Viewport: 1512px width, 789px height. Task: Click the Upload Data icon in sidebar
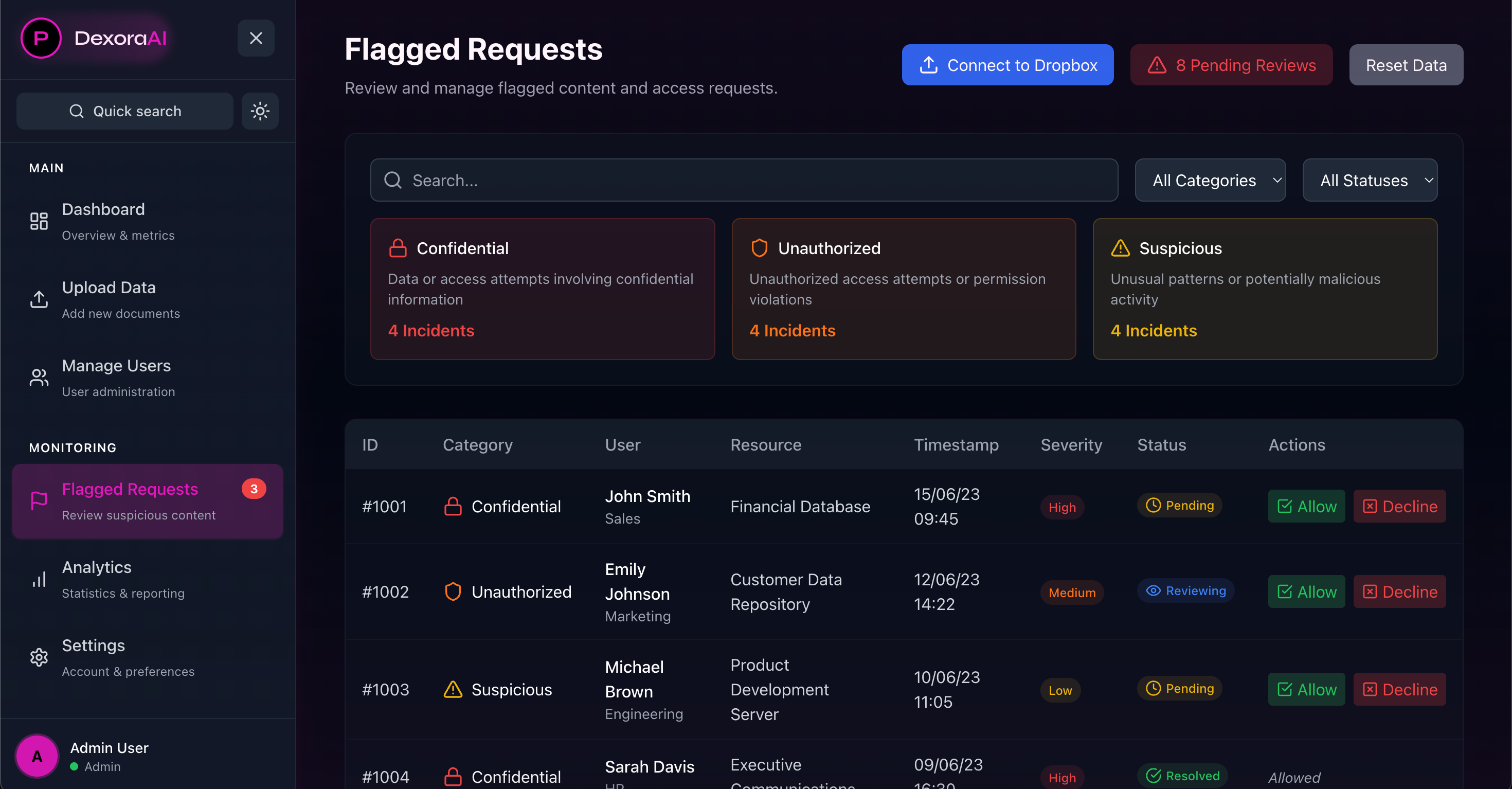pyautogui.click(x=39, y=299)
